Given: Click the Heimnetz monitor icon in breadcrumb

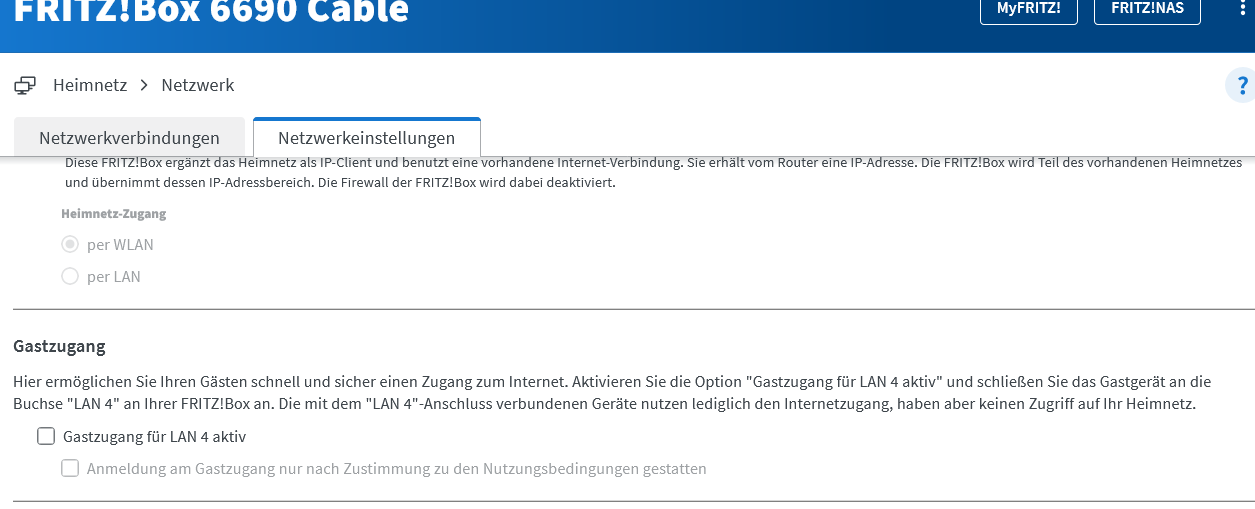Looking at the screenshot, I should pos(25,86).
